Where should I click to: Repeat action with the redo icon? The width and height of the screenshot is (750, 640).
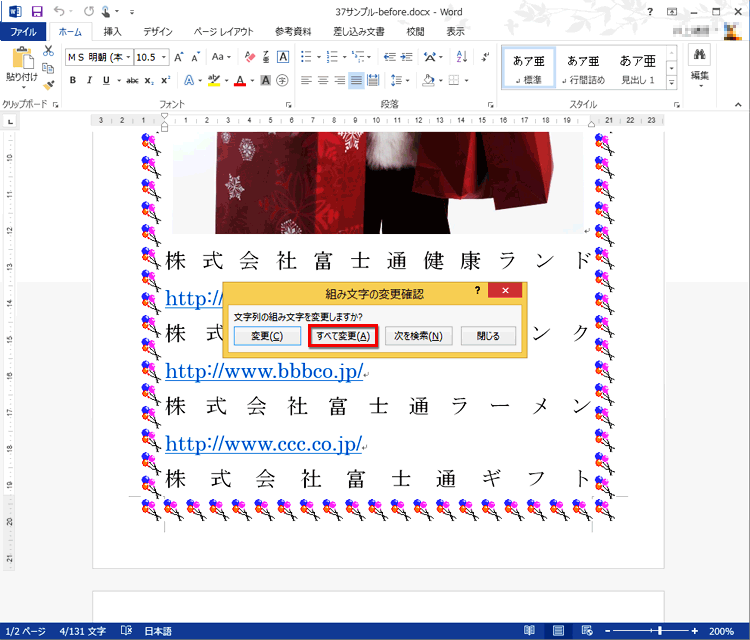coord(88,11)
